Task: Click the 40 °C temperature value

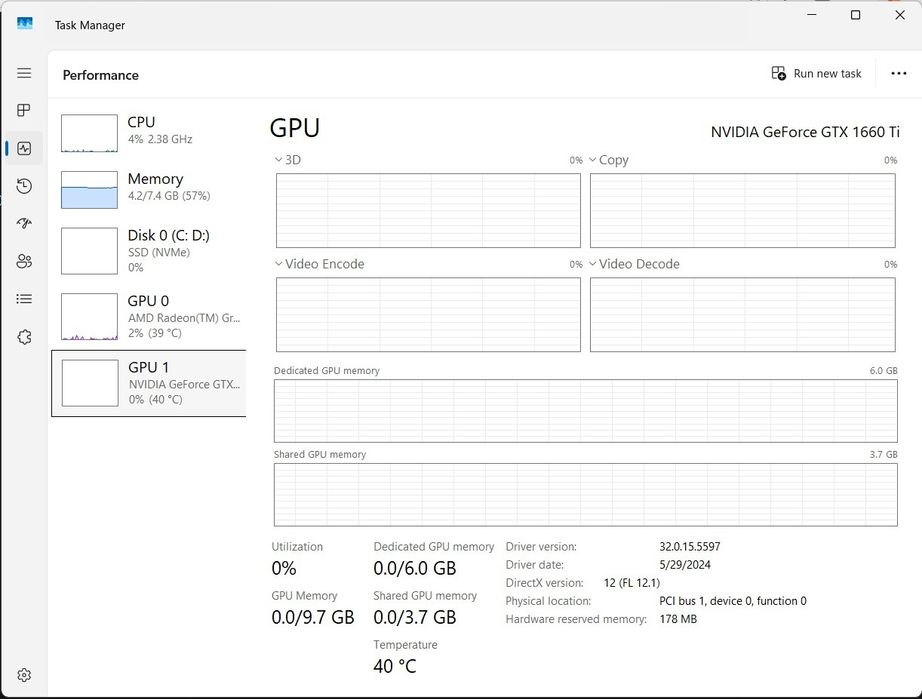Action: [x=395, y=666]
